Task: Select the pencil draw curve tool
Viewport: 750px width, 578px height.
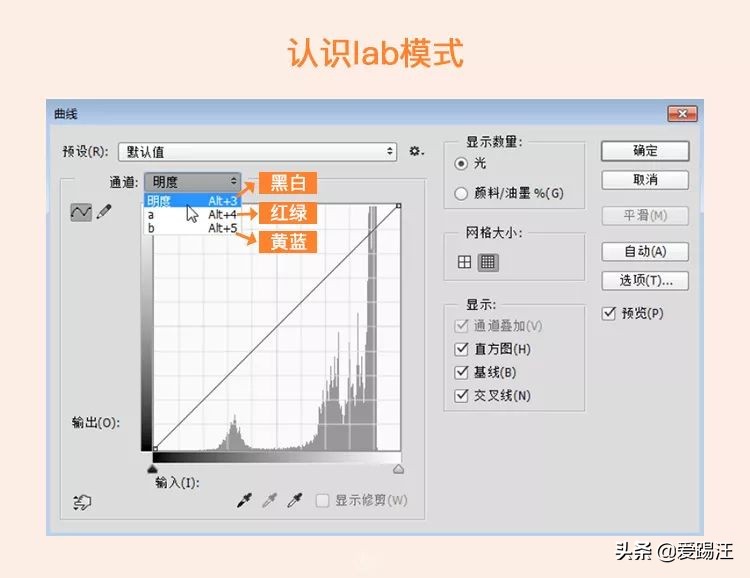Action: [x=104, y=211]
